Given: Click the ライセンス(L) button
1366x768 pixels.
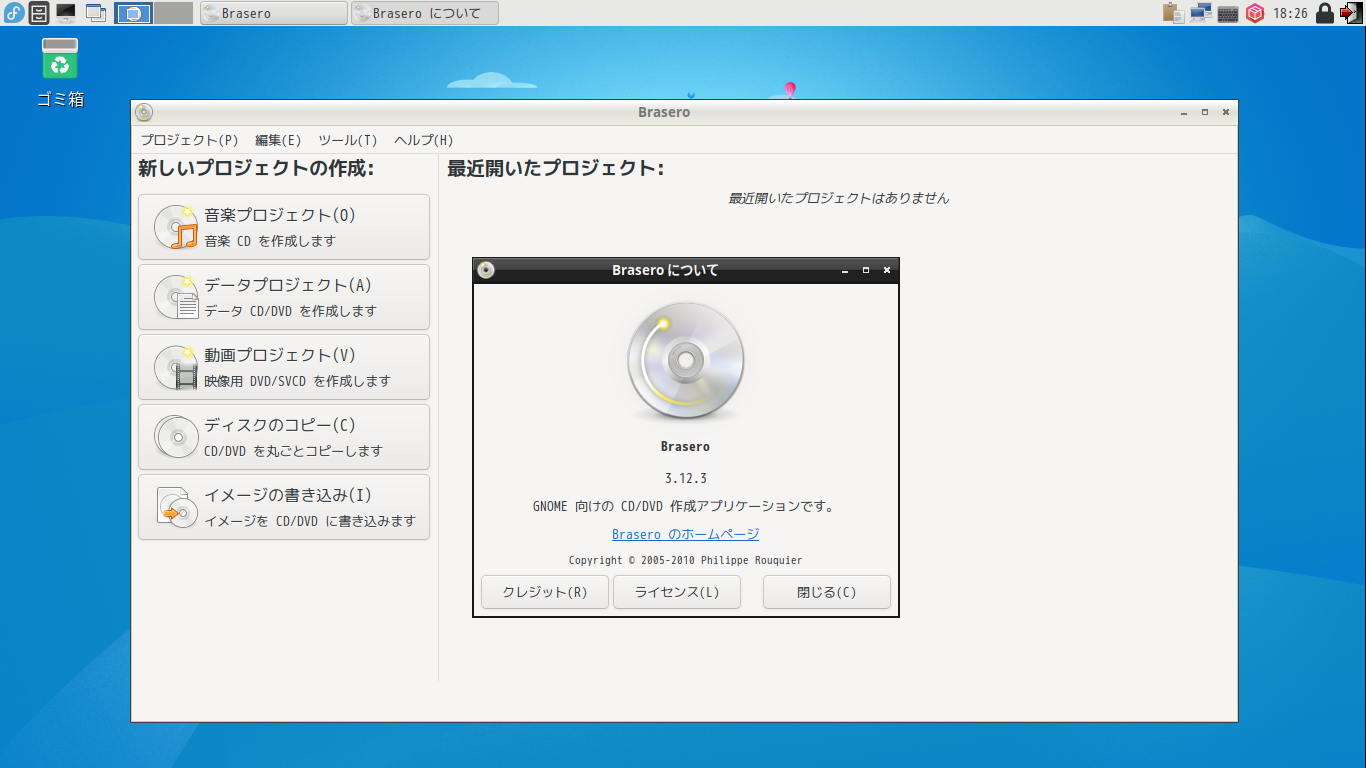Looking at the screenshot, I should 677,592.
